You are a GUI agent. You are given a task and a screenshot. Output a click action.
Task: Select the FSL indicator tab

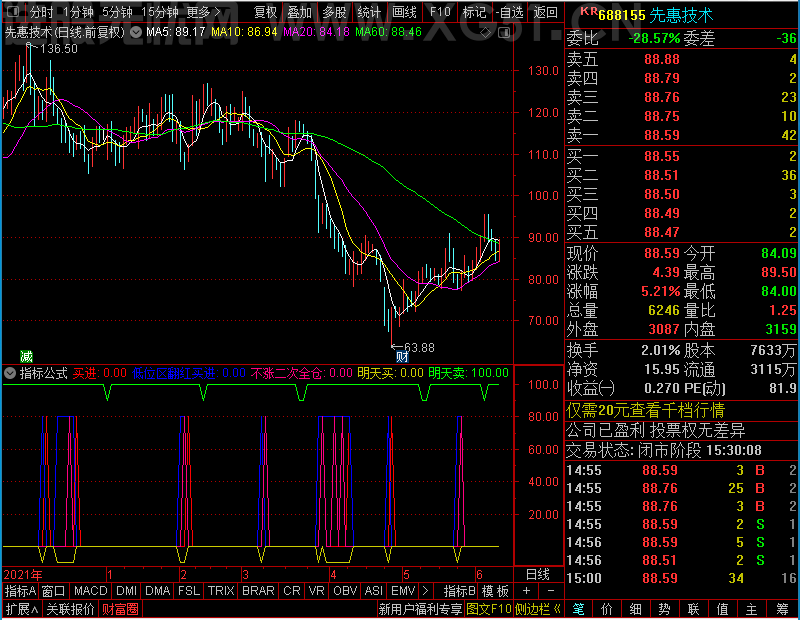189,591
